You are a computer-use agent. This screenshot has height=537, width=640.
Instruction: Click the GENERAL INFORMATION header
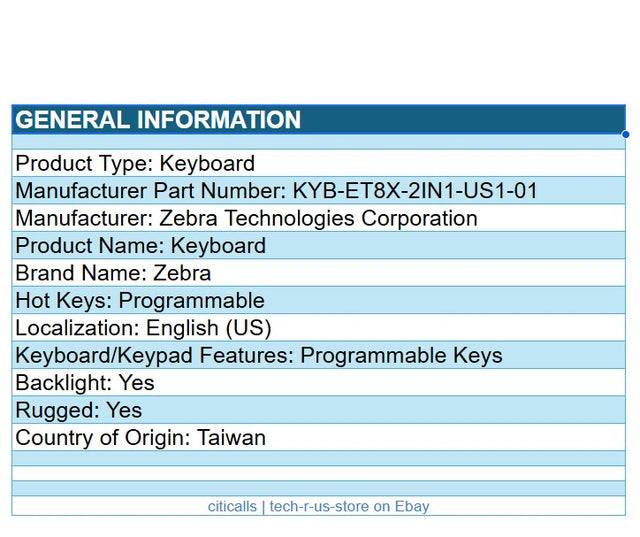[x=158, y=120]
